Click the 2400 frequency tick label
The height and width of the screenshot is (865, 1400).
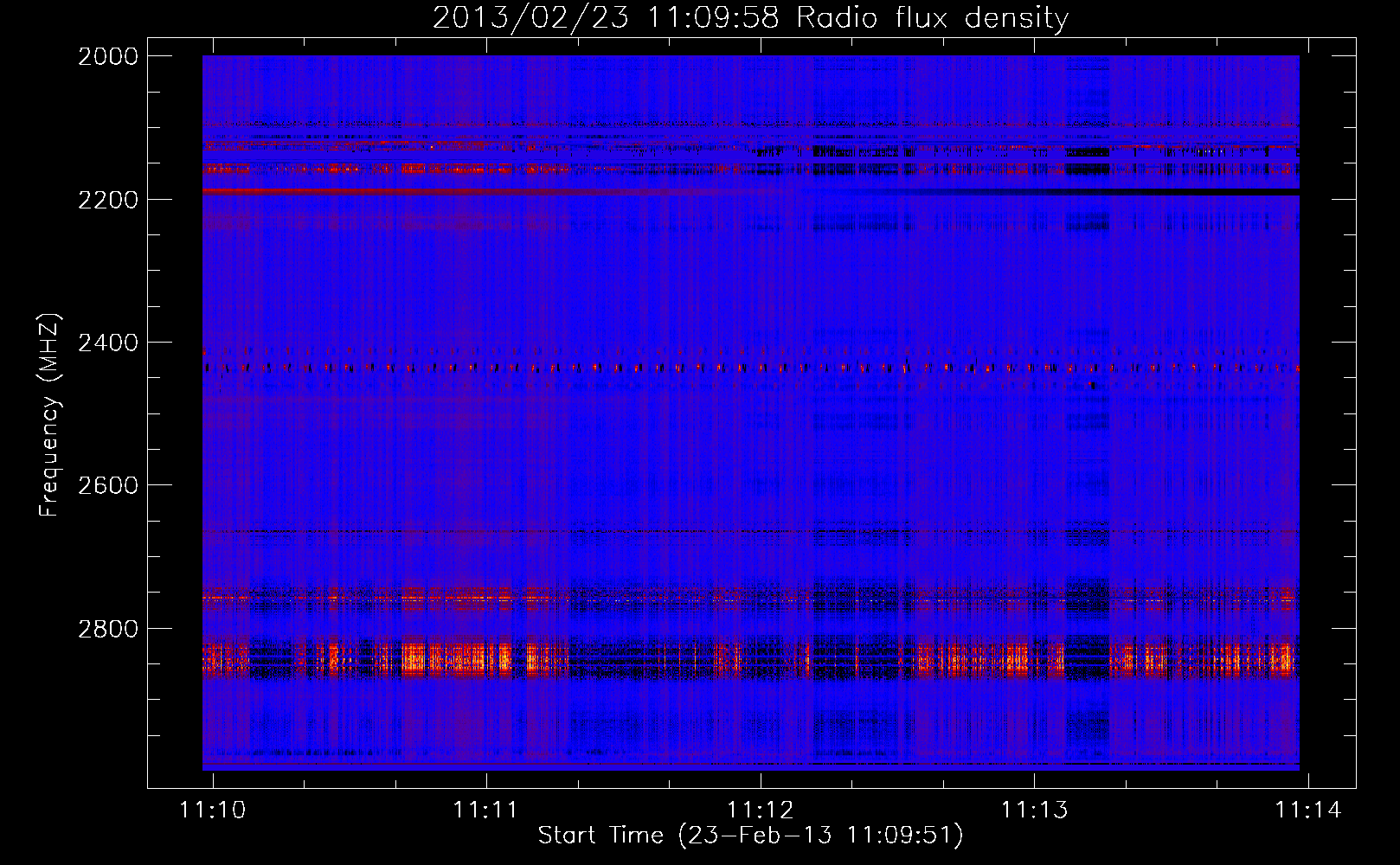click(x=108, y=343)
